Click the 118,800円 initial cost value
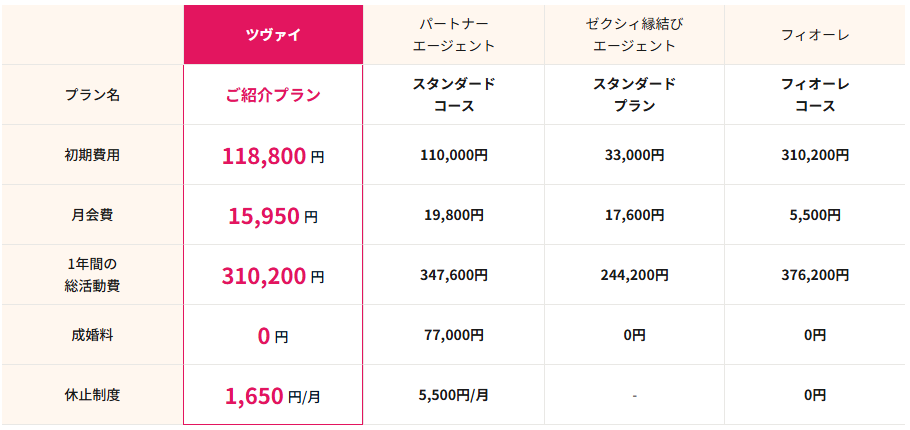This screenshot has height=430, width=910. [273, 156]
